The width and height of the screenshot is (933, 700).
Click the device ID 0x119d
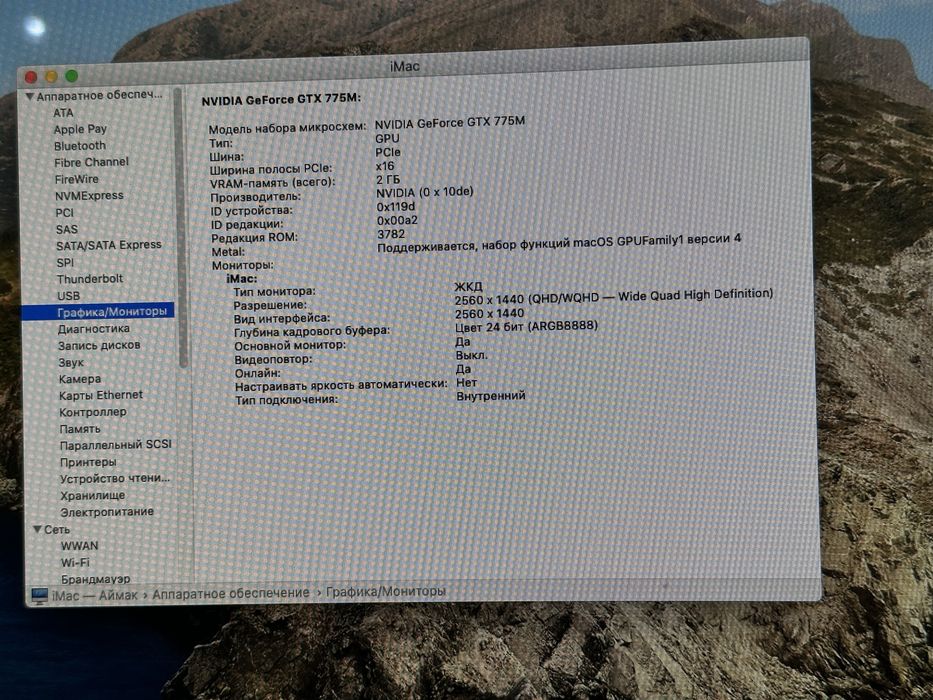point(396,207)
